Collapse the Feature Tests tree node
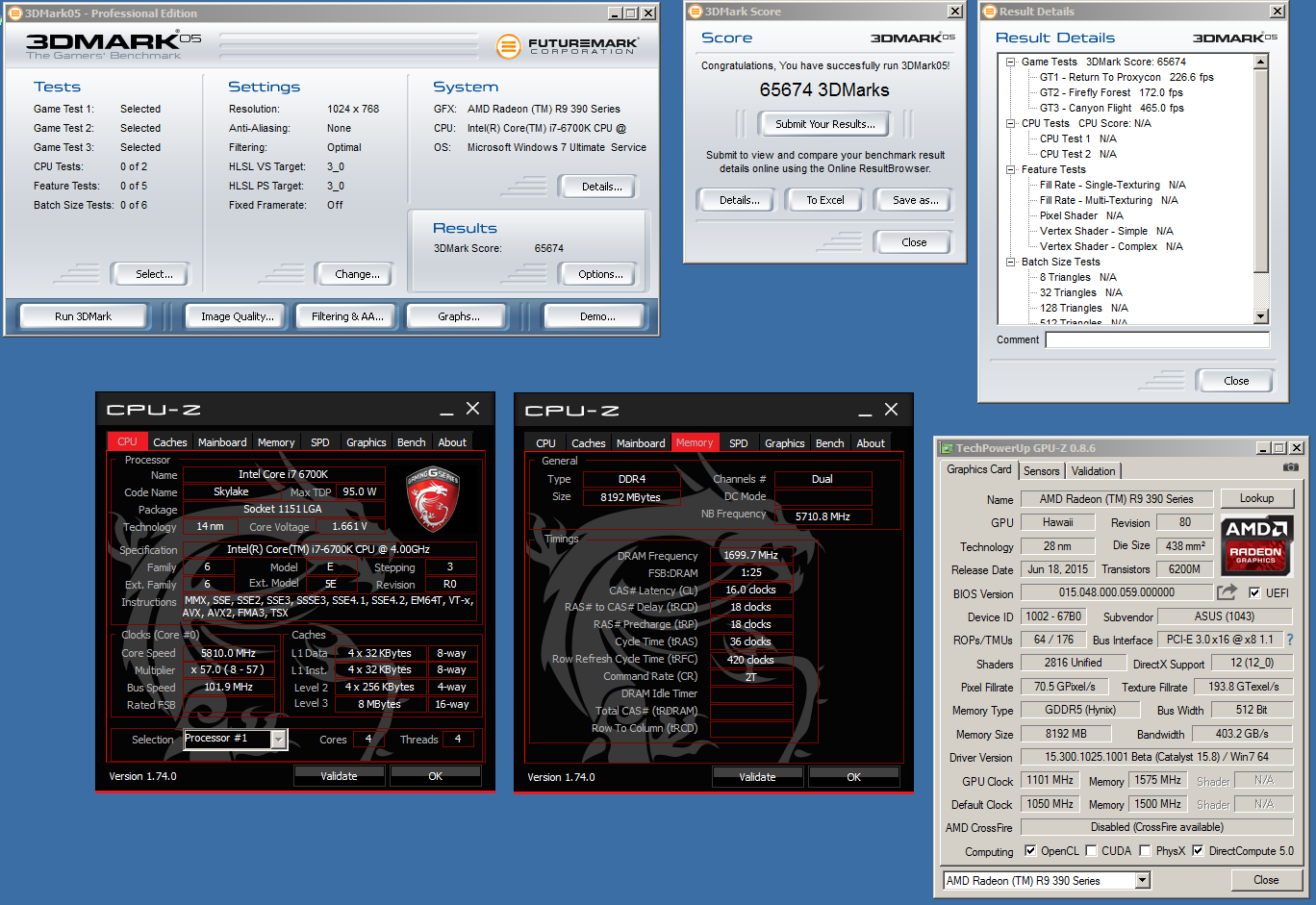Viewport: 1316px width, 905px height. [x=1011, y=169]
